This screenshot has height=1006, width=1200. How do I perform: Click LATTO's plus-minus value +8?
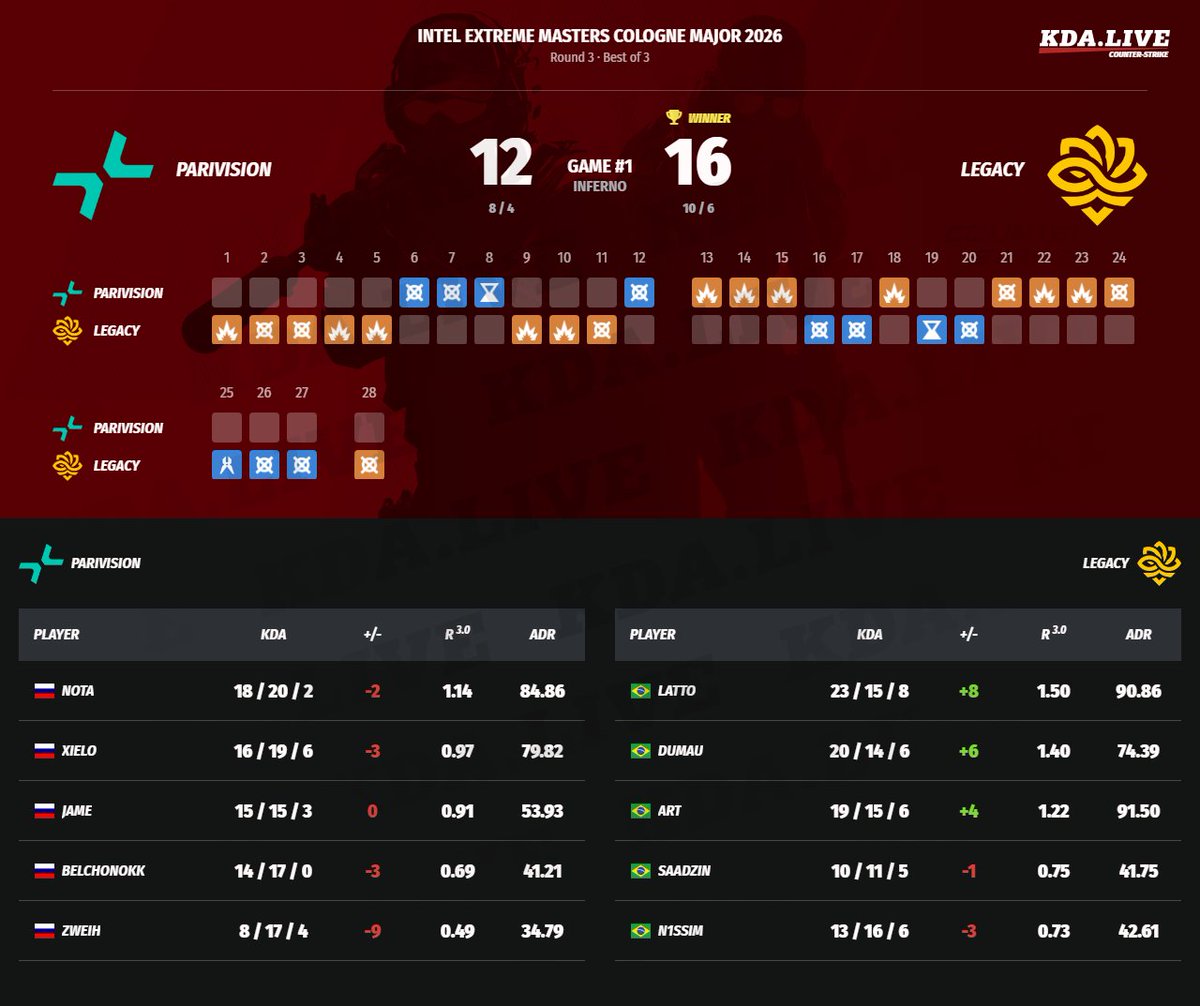pos(968,691)
